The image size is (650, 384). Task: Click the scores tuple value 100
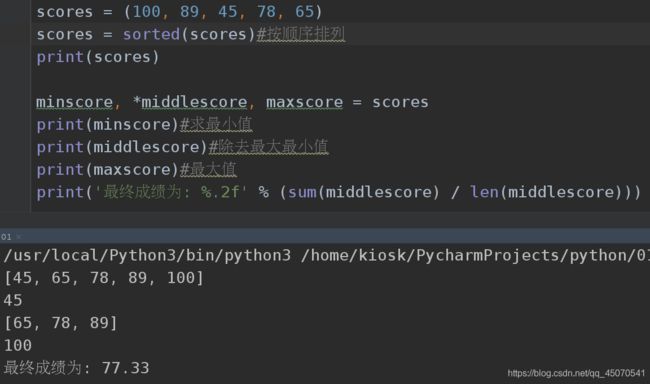tap(146, 12)
